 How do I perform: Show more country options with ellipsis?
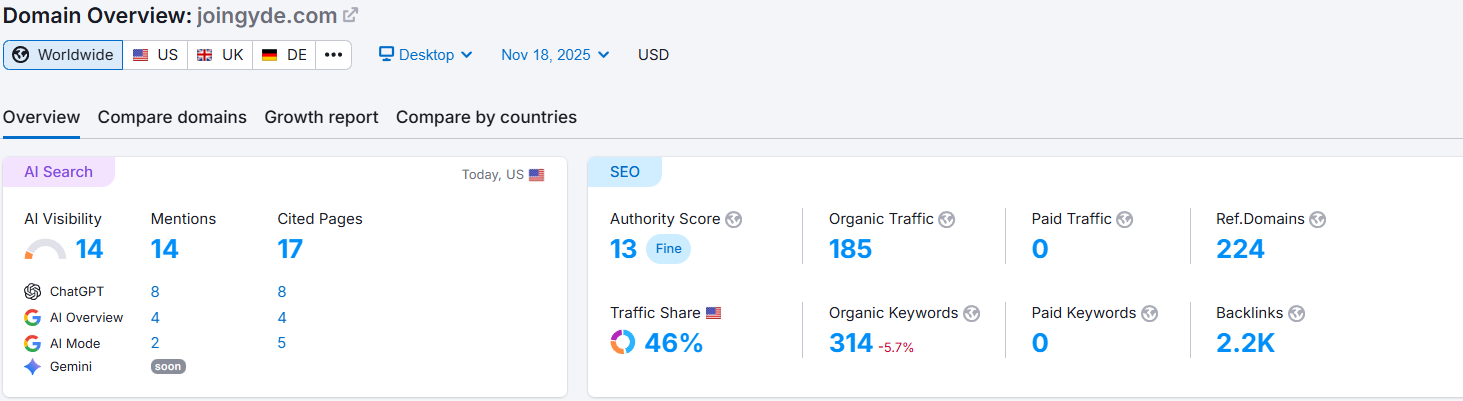tap(333, 55)
